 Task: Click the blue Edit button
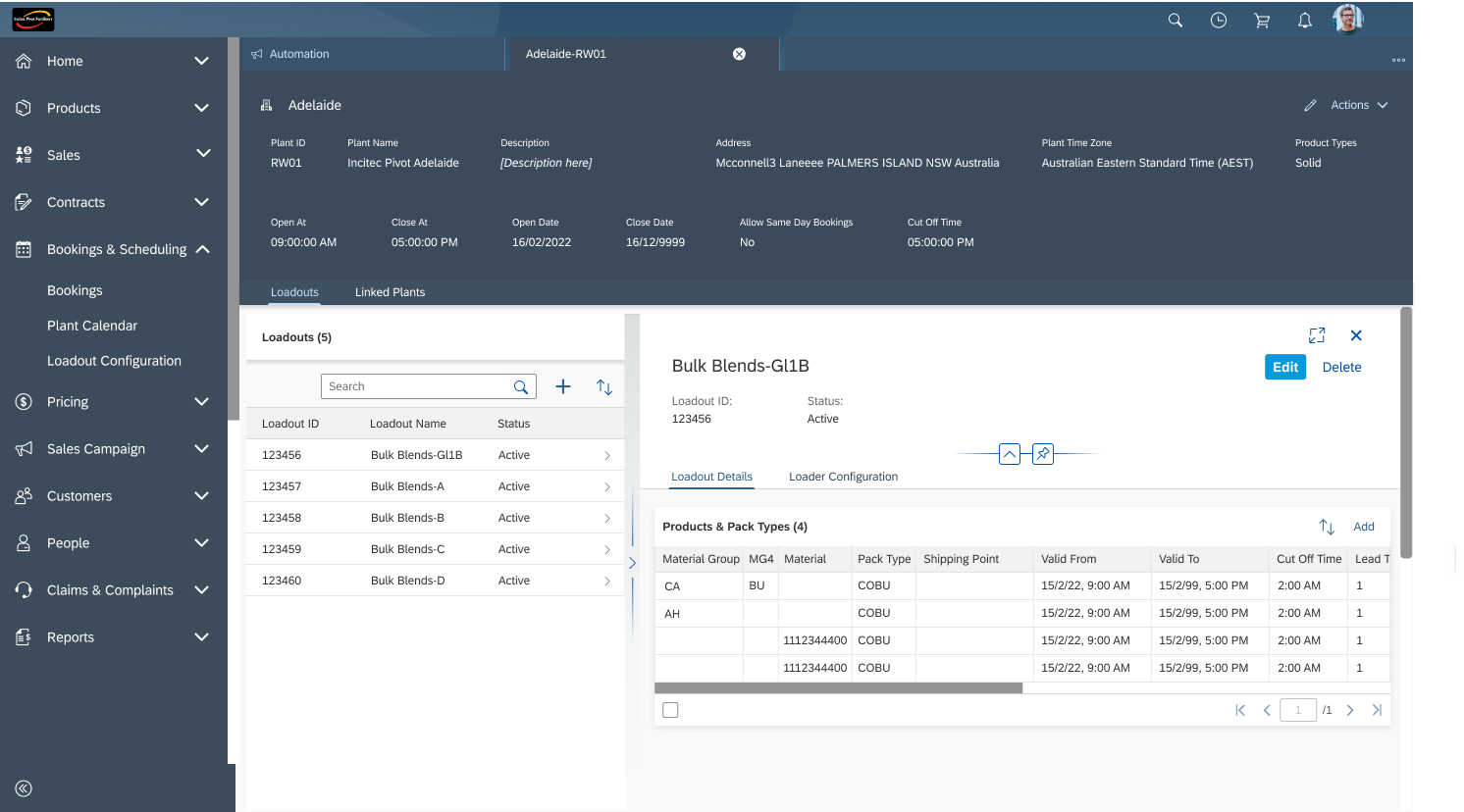point(1285,367)
